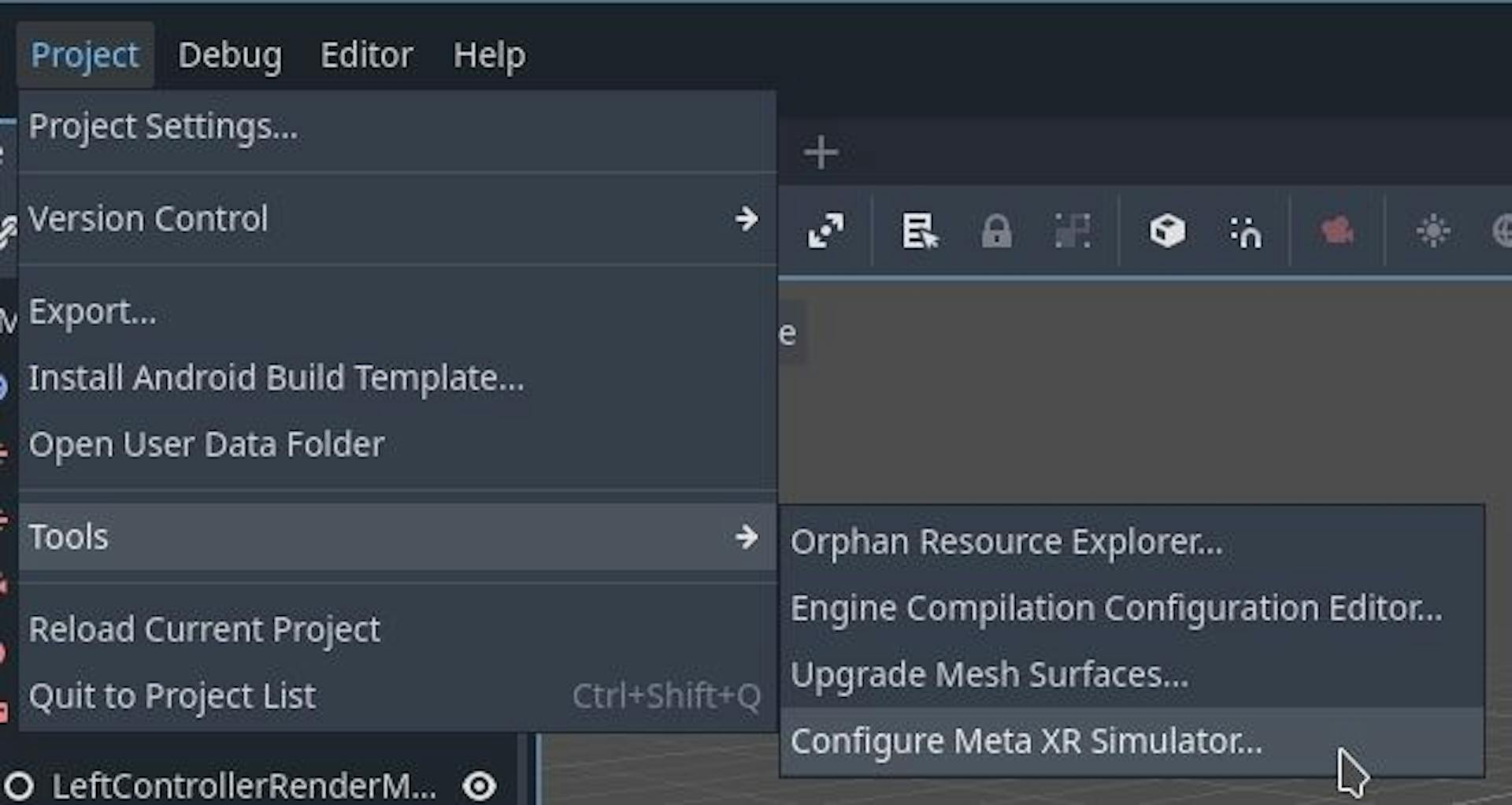This screenshot has height=805, width=1512.
Task: Click the group selected nodes icon
Action: 1073,232
